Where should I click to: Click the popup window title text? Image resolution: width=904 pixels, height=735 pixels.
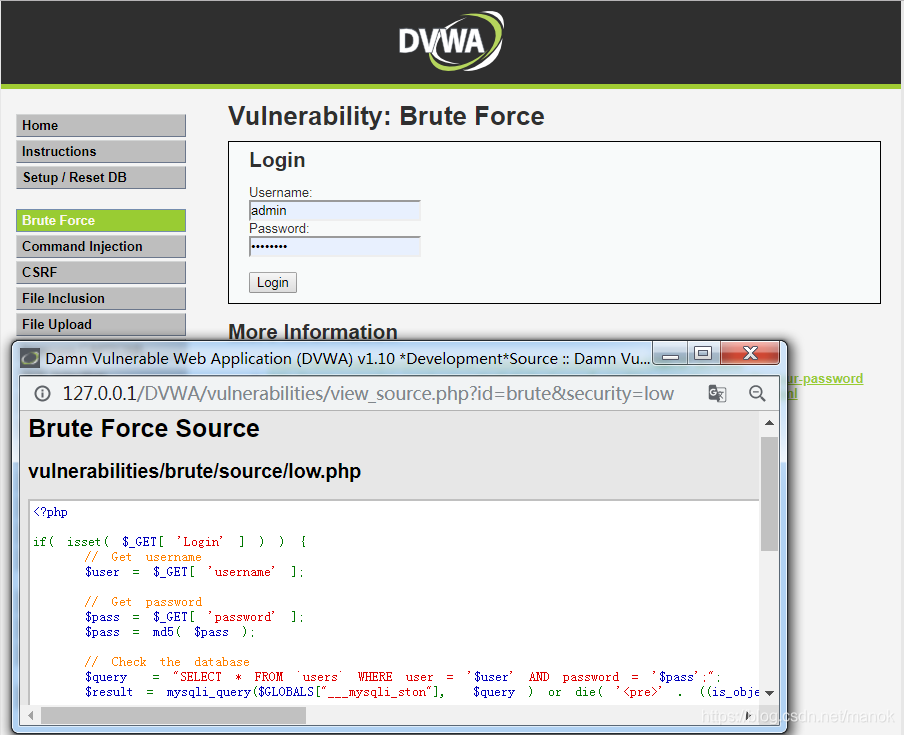tap(348, 359)
